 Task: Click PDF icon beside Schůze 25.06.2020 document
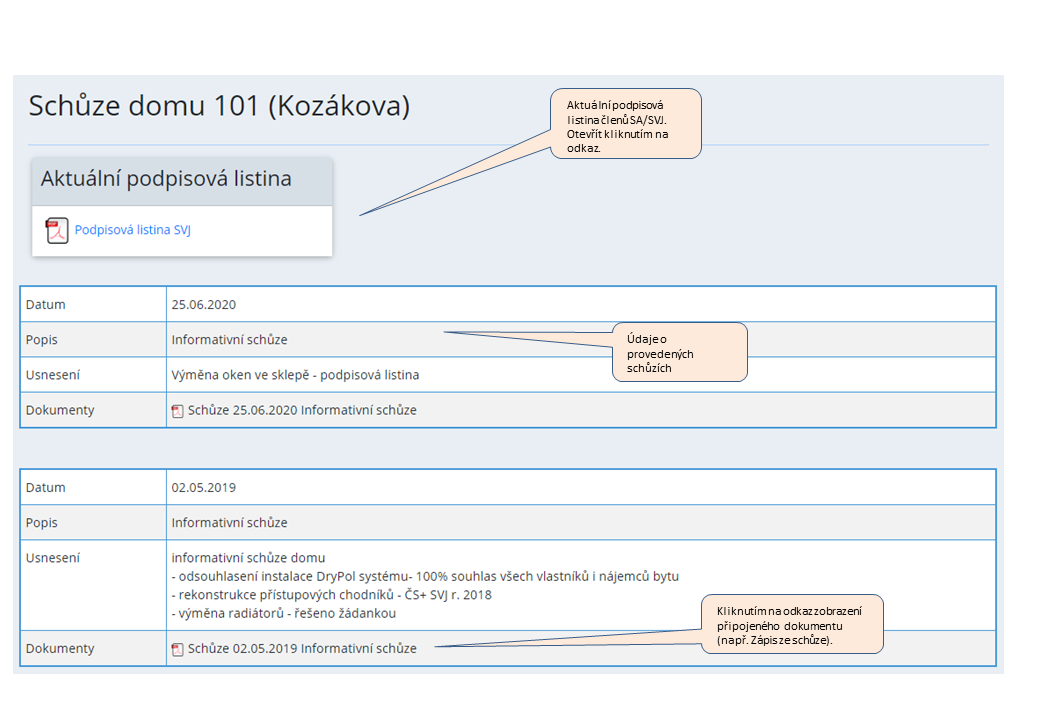point(178,411)
